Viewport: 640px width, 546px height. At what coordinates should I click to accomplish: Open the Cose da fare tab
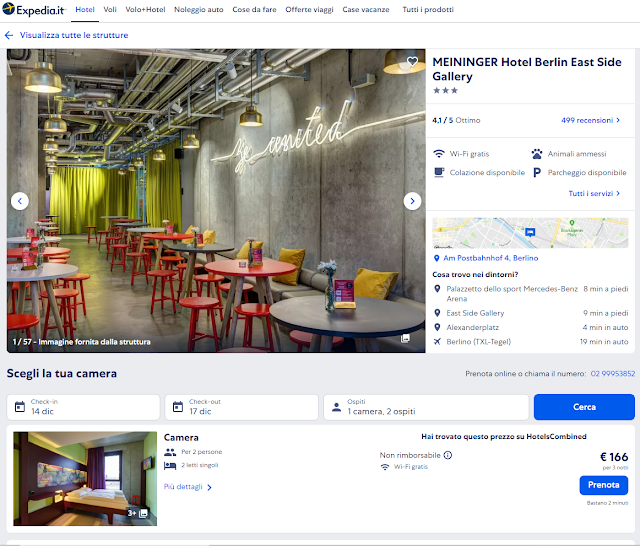click(254, 9)
